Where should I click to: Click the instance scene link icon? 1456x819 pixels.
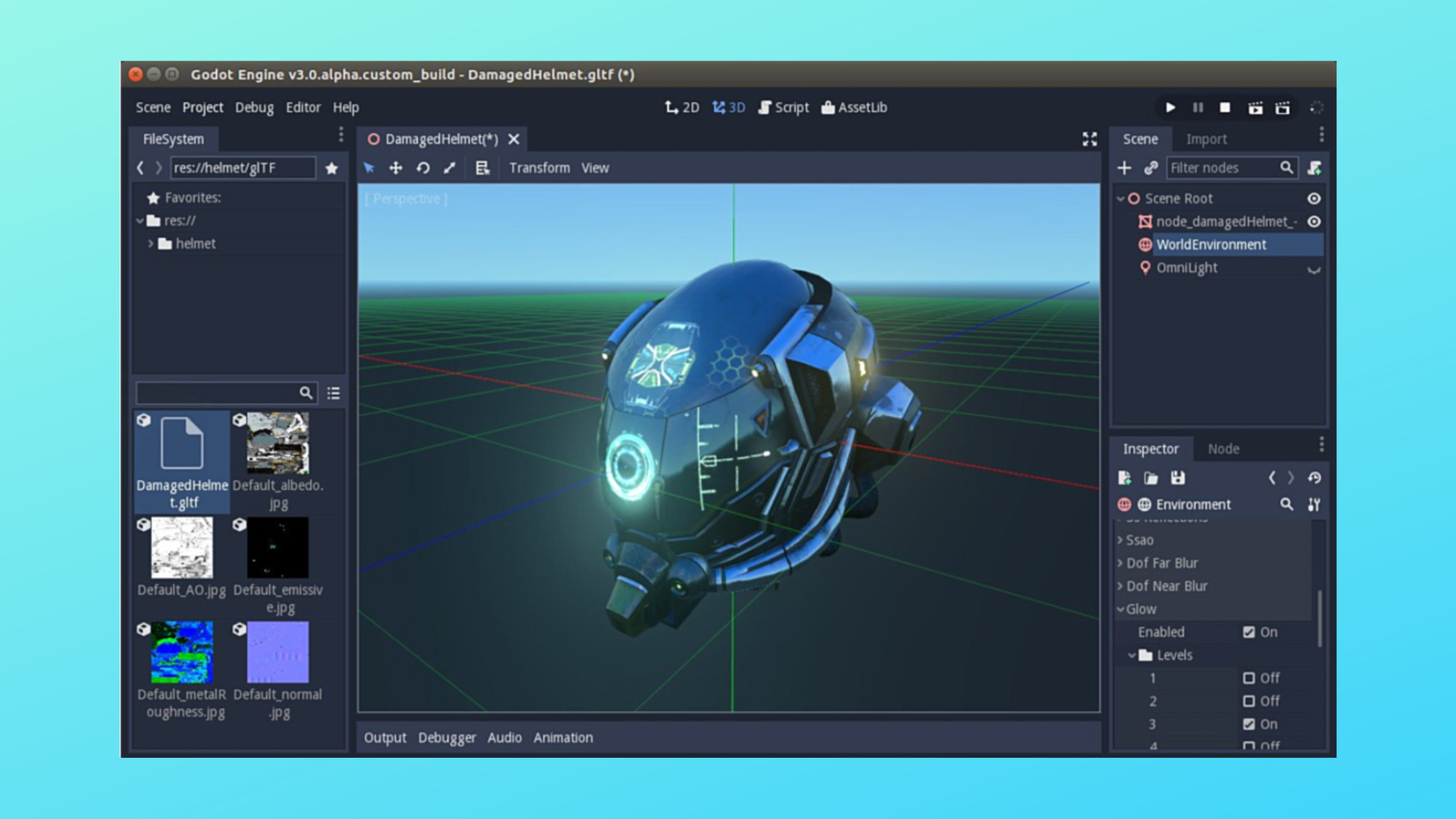point(1150,168)
